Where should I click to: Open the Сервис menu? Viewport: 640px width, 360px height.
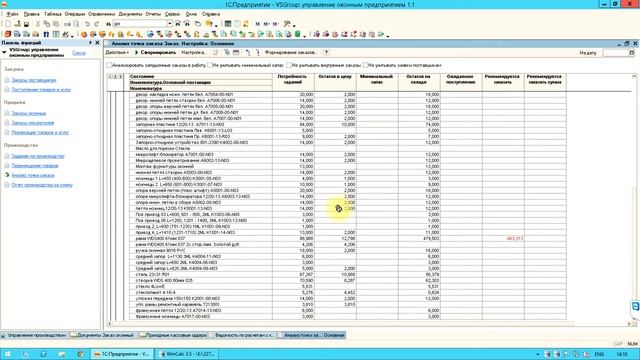pyautogui.click(x=172, y=14)
